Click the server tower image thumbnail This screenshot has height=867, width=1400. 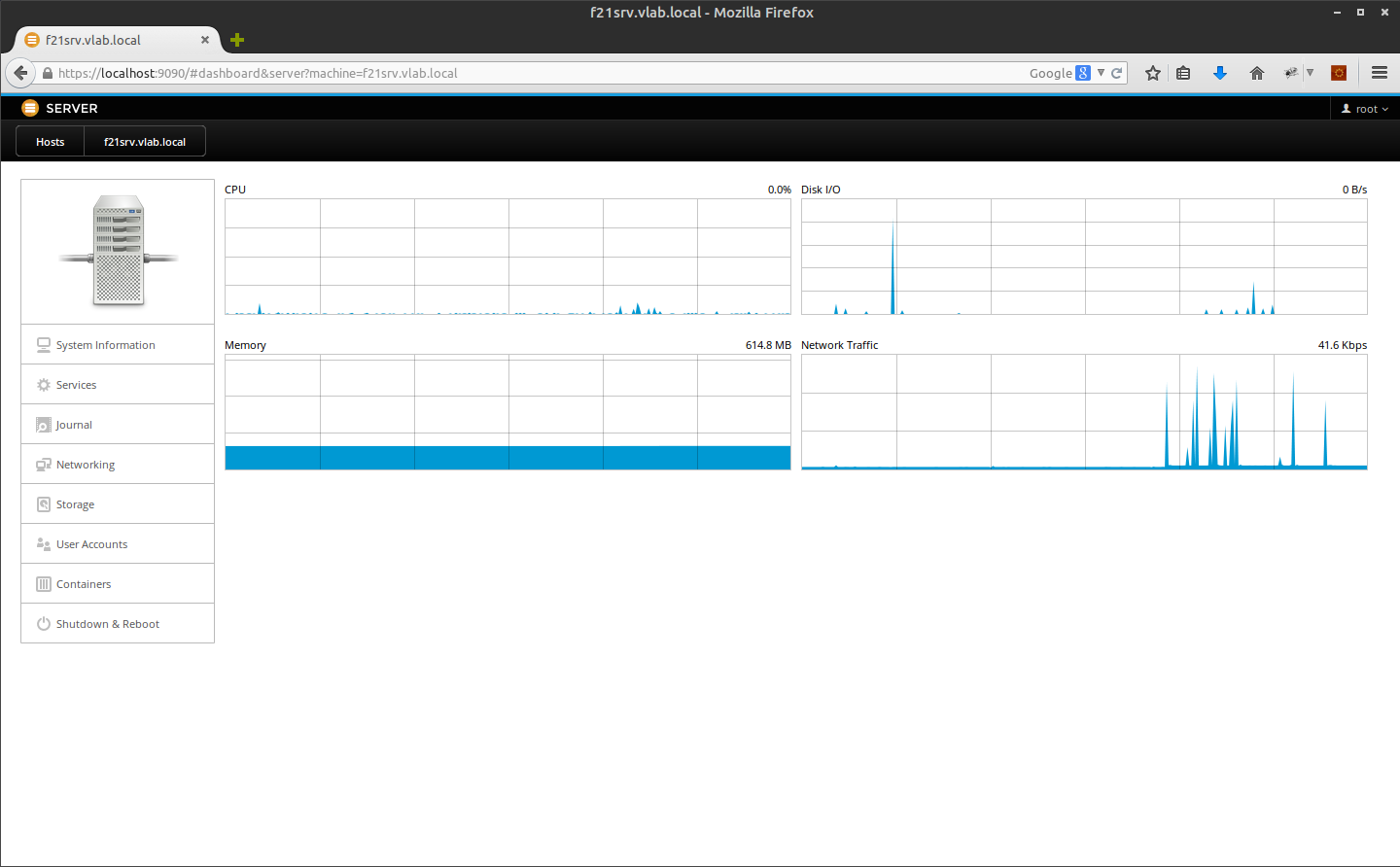pyautogui.click(x=118, y=251)
